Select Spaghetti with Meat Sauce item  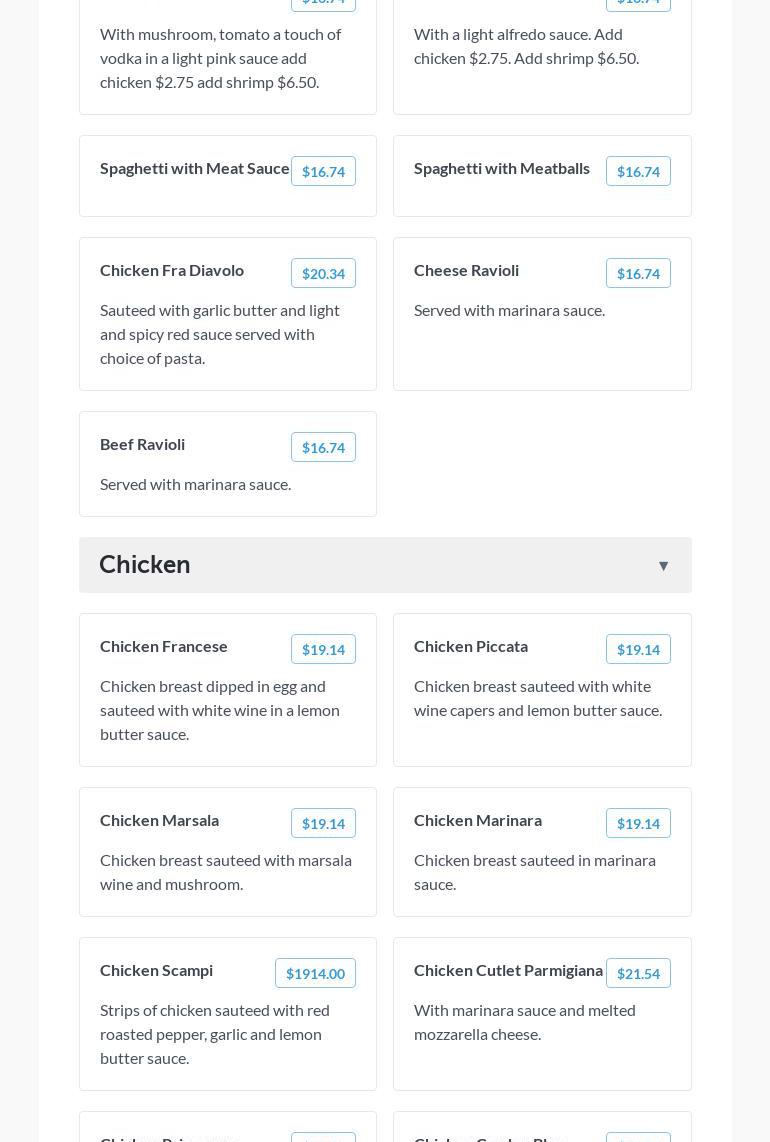click(195, 168)
